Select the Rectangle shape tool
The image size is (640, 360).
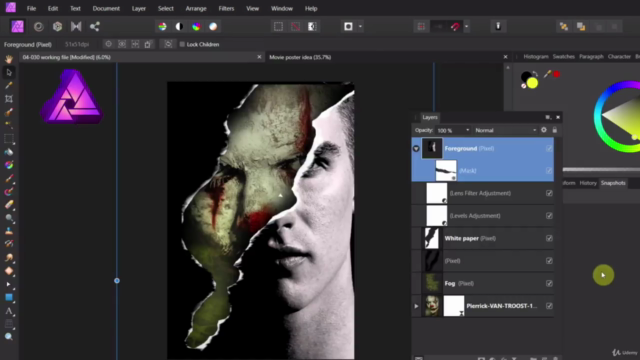pos(9,298)
